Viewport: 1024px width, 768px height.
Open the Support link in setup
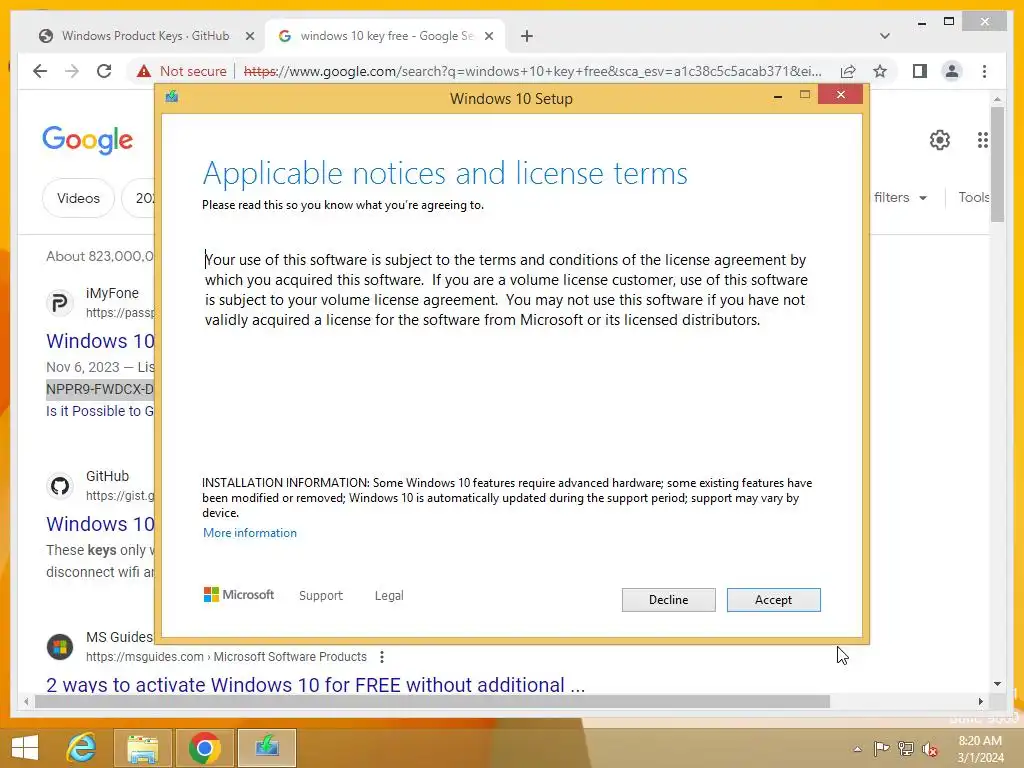tap(321, 596)
